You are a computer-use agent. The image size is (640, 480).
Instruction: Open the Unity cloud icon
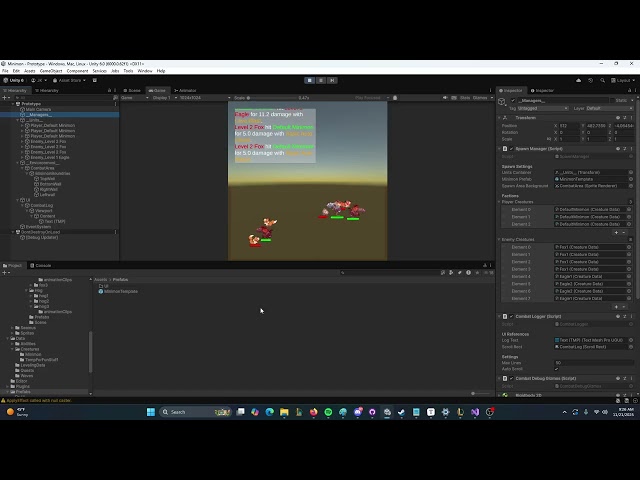click(578, 80)
